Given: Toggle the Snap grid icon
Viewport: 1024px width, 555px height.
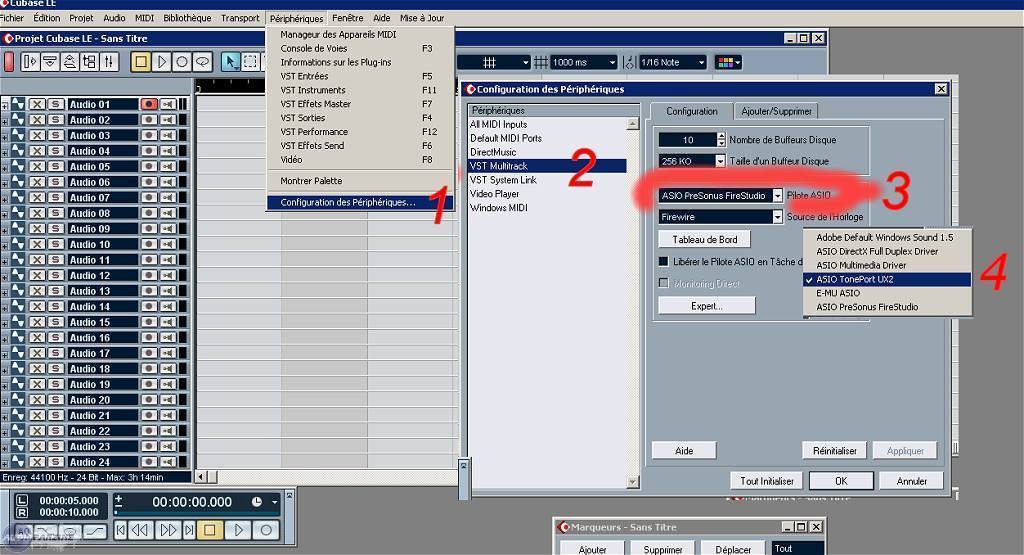Looking at the screenshot, I should (x=541, y=63).
